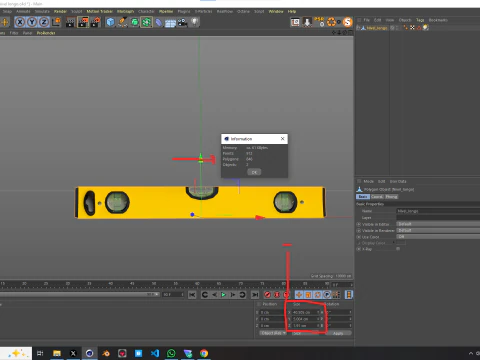480x360 pixels.
Task: Toggle the Y axis lock
Action: click(32, 22)
